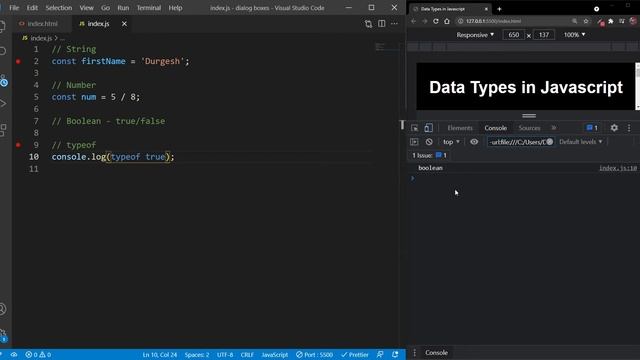Go back in the browser
Screen dimensions: 640x360
point(413,21)
